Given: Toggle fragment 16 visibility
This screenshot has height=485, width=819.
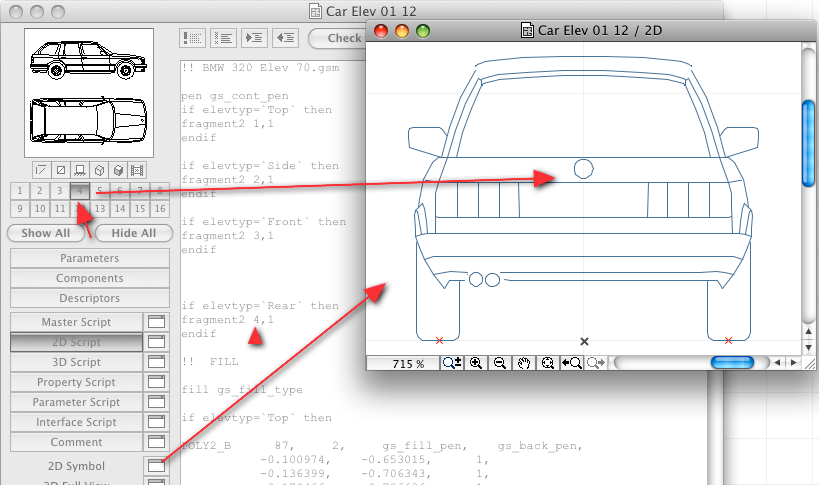Looking at the screenshot, I should coord(160,209).
